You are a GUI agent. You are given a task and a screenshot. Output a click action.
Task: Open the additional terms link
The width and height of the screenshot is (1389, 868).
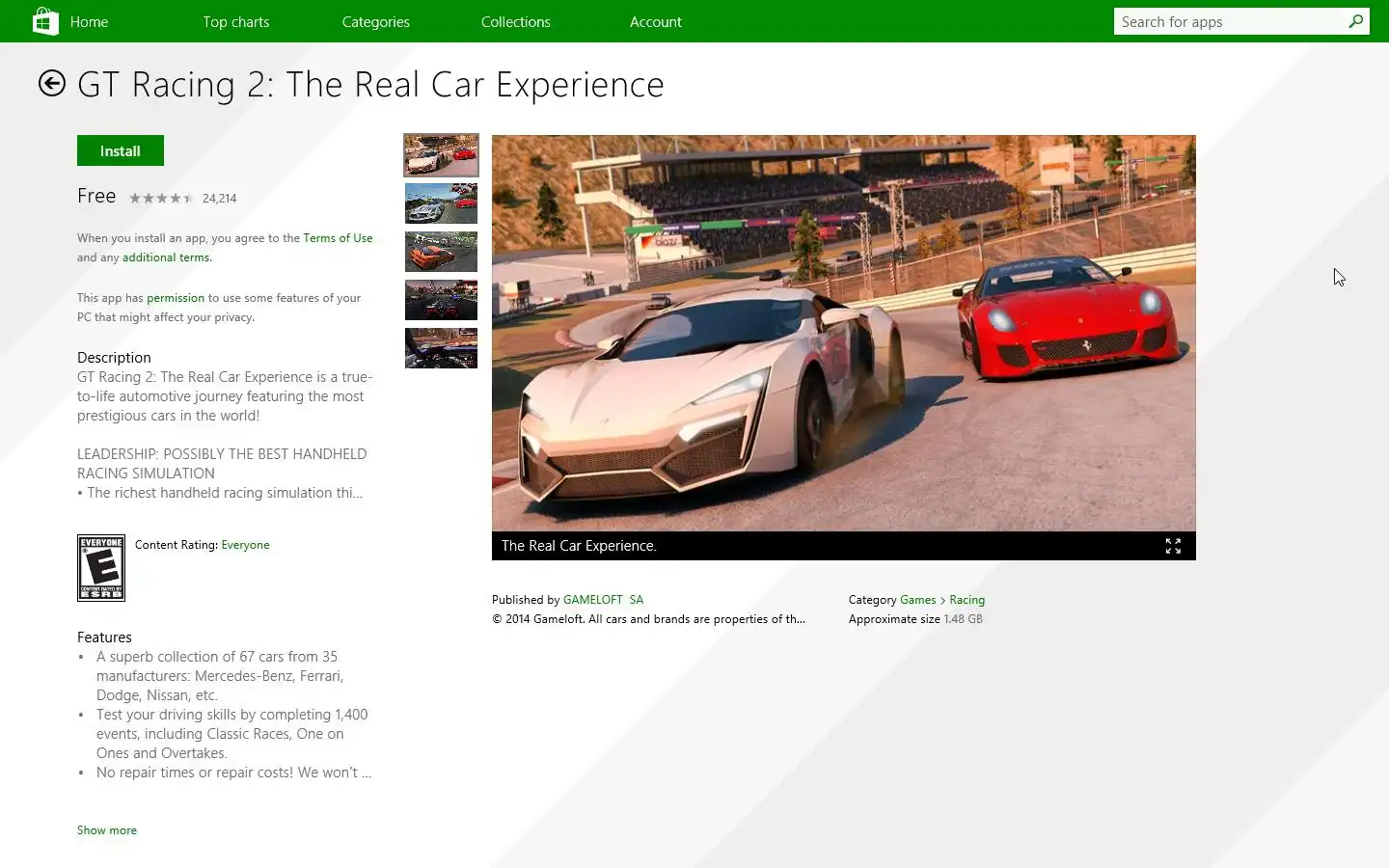(166, 258)
